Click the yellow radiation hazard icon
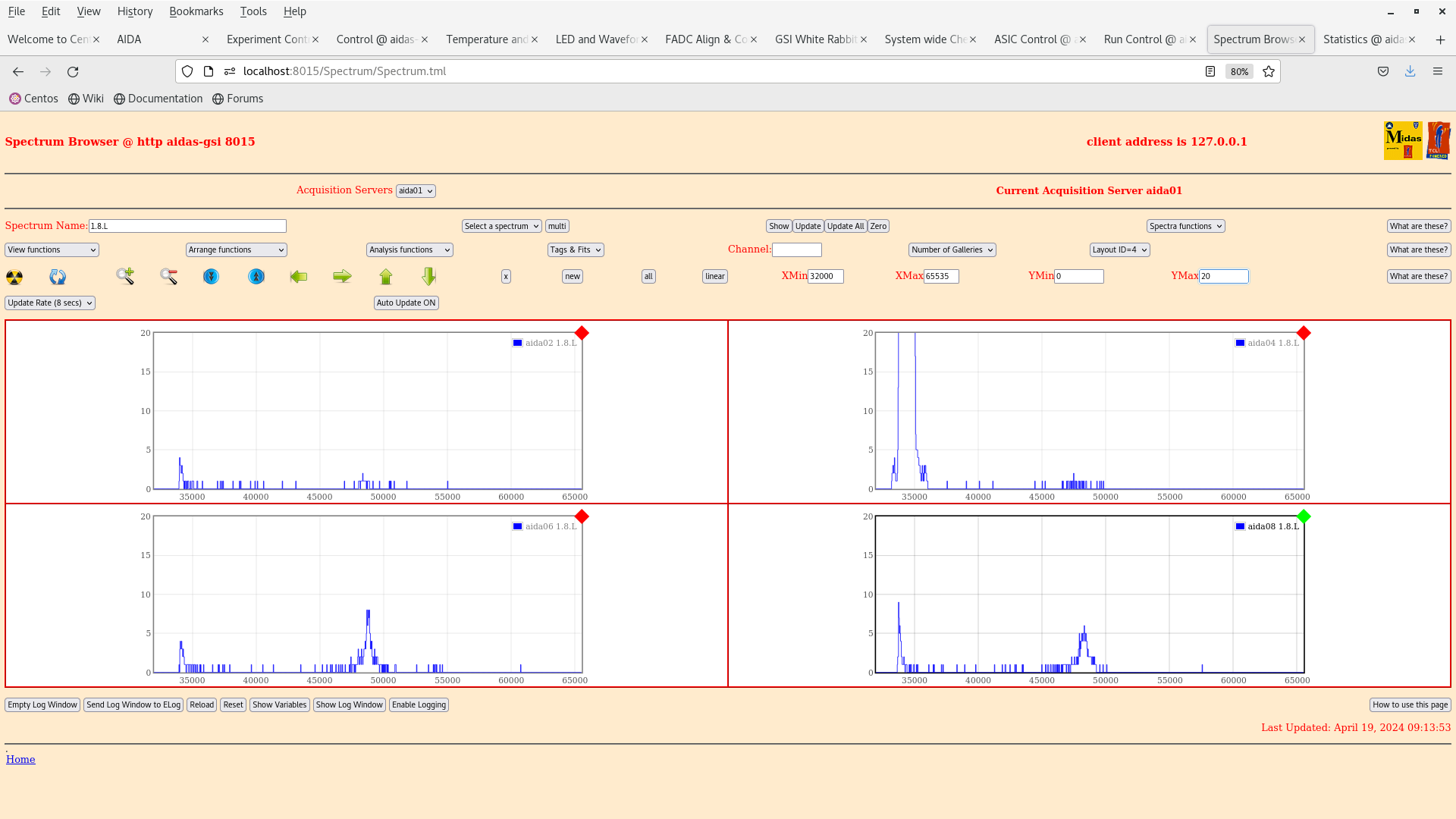This screenshot has height=819, width=1456. tap(14, 277)
